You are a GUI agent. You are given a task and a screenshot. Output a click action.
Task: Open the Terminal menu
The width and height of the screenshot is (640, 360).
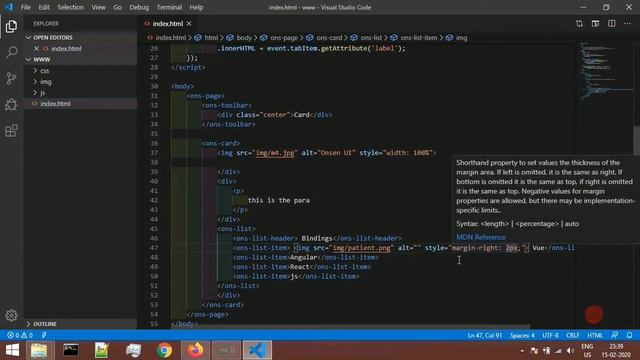tap(169, 7)
